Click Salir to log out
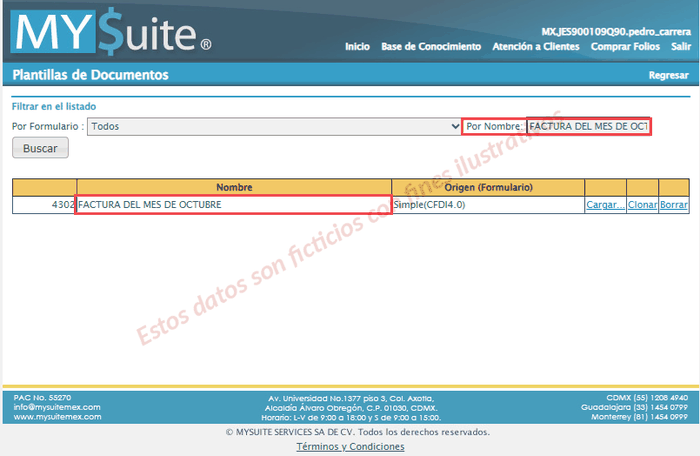This screenshot has height=456, width=700. 681,46
